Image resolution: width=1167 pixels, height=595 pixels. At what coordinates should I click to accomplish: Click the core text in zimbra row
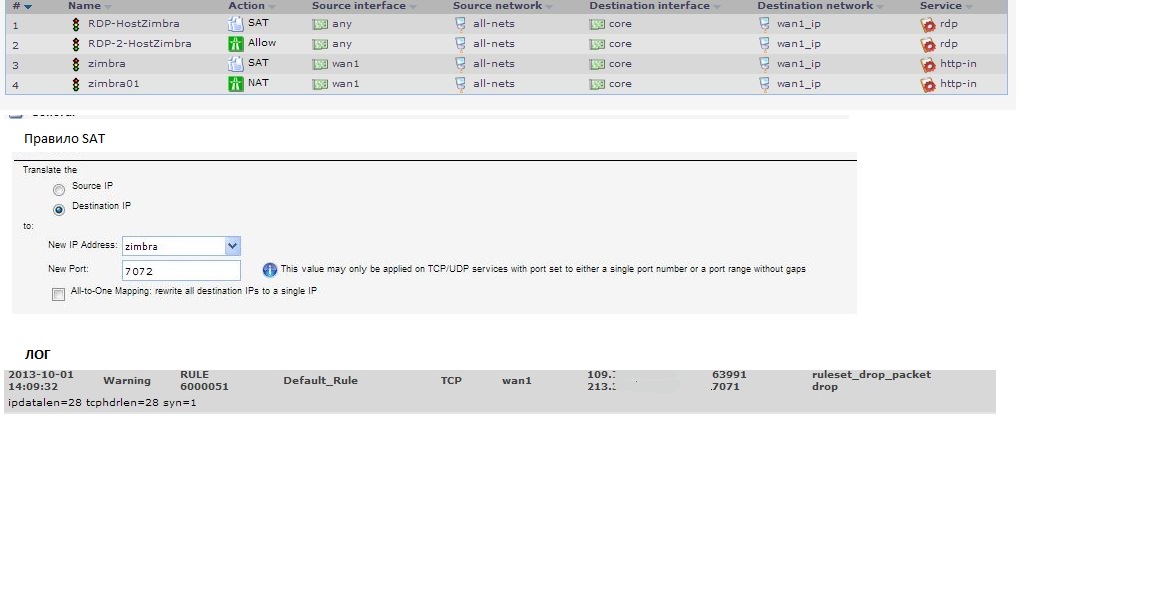point(620,64)
